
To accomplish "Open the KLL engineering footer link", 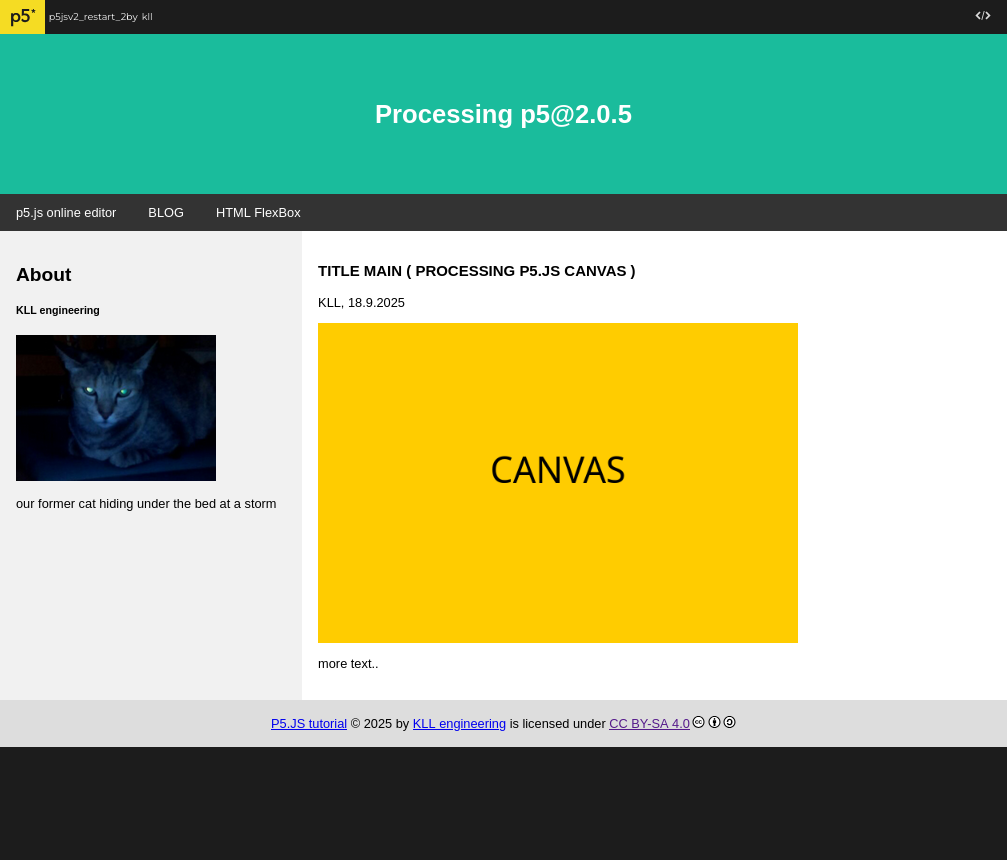I will tap(459, 724).
